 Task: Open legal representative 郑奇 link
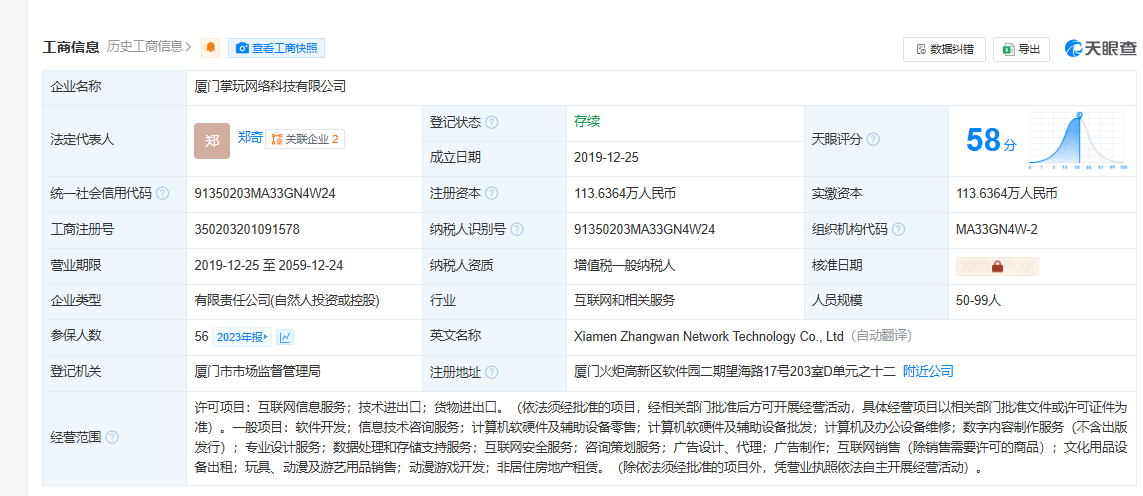pyautogui.click(x=250, y=136)
